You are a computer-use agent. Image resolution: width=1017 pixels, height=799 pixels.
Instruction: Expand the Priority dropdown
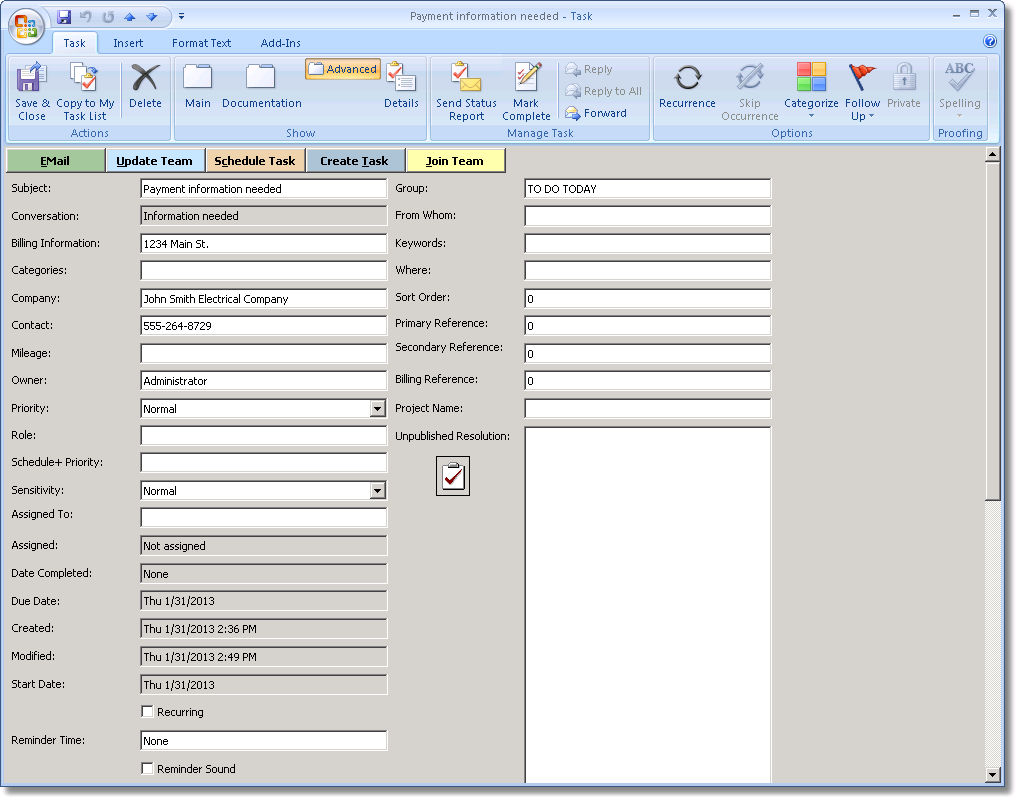pos(377,409)
